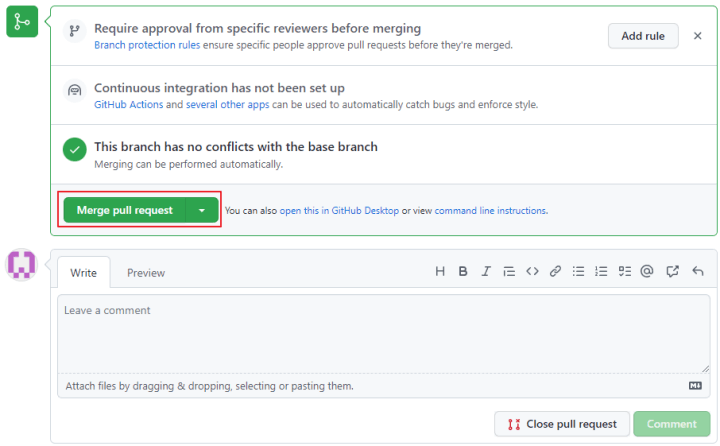Insert a quote block

coord(509,271)
